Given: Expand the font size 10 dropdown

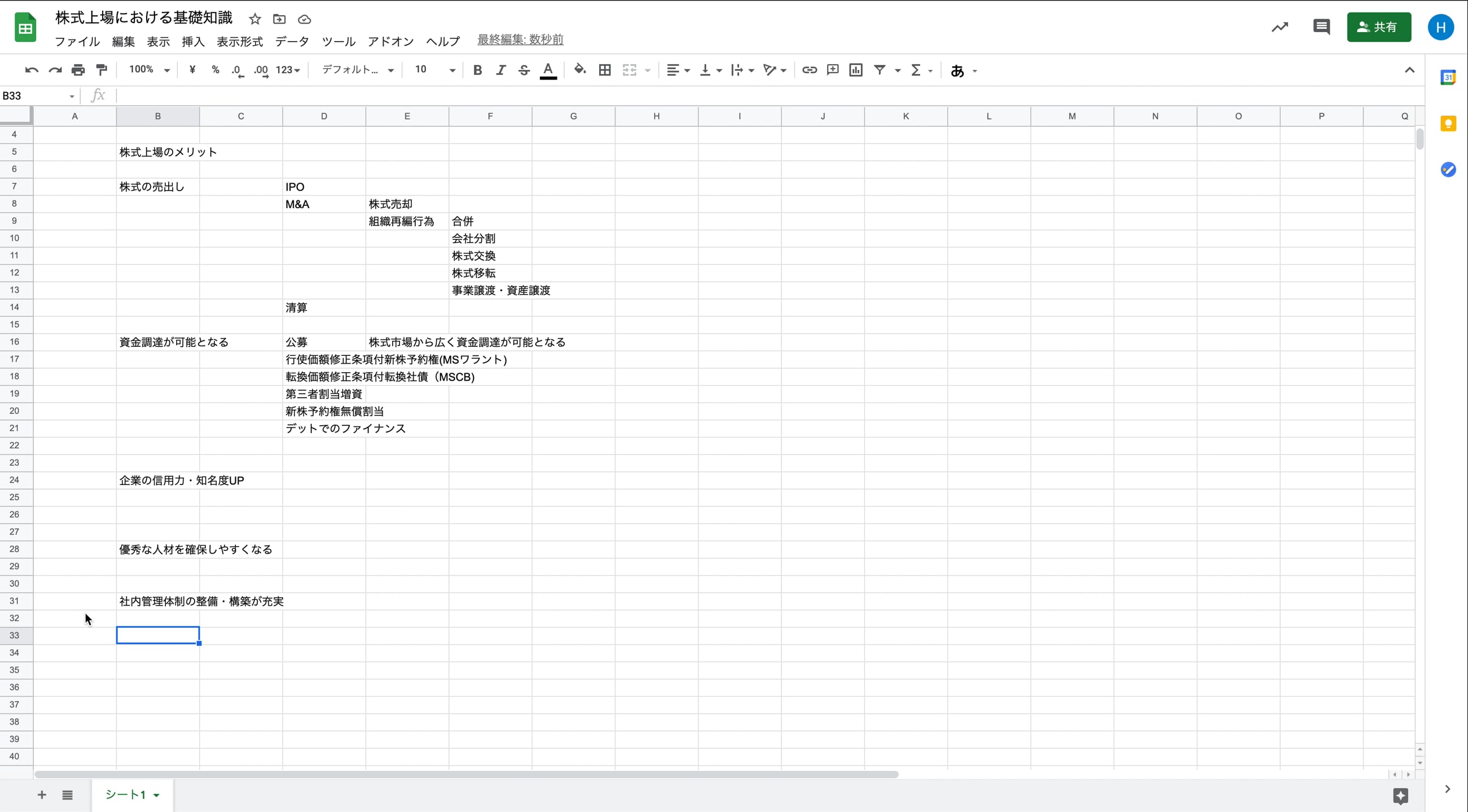Looking at the screenshot, I should 435,70.
